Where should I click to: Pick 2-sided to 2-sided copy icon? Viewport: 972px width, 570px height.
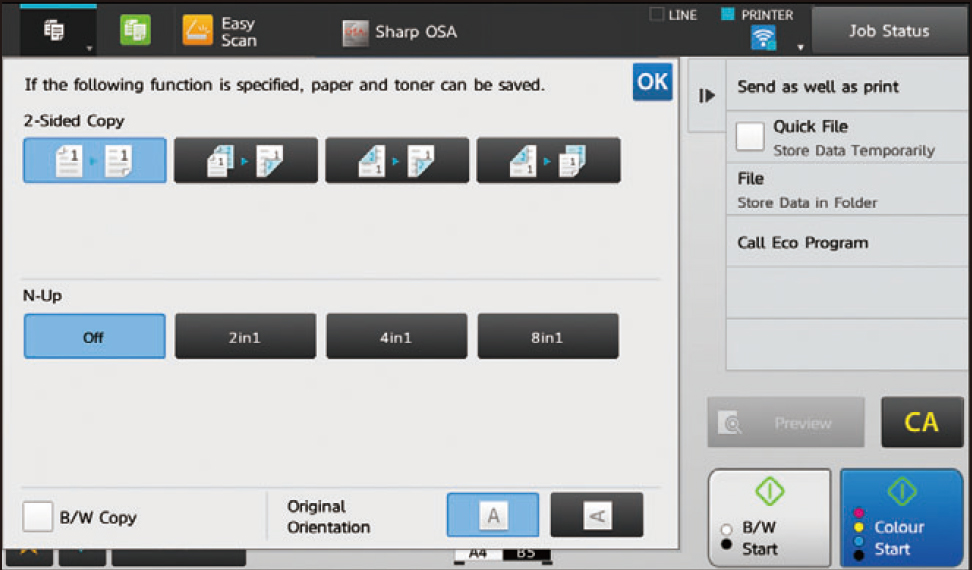coord(397,160)
